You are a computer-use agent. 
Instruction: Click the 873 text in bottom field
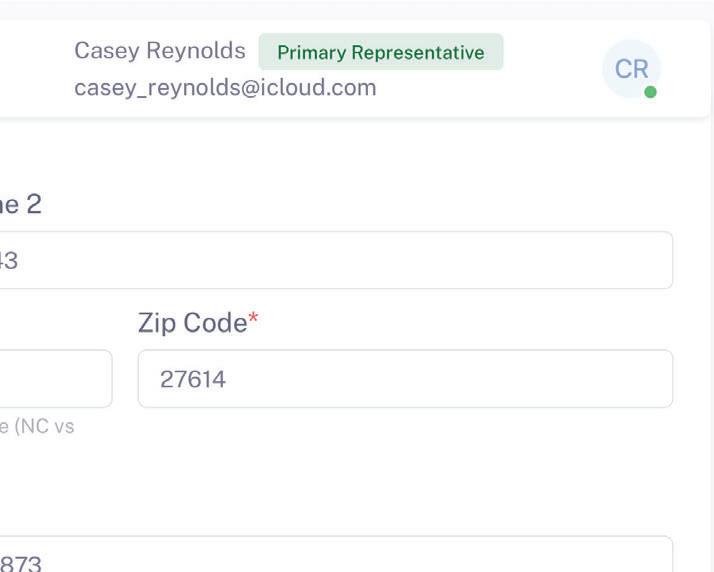pos(20,563)
